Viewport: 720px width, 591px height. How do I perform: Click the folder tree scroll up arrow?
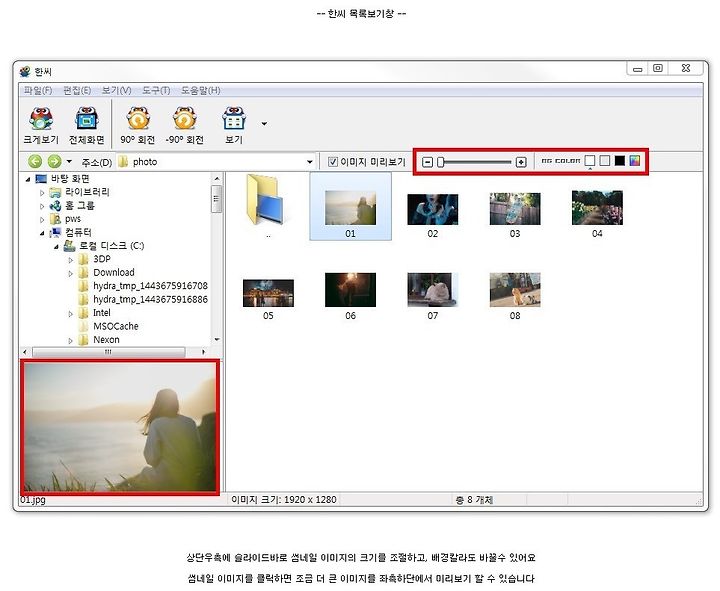(217, 179)
